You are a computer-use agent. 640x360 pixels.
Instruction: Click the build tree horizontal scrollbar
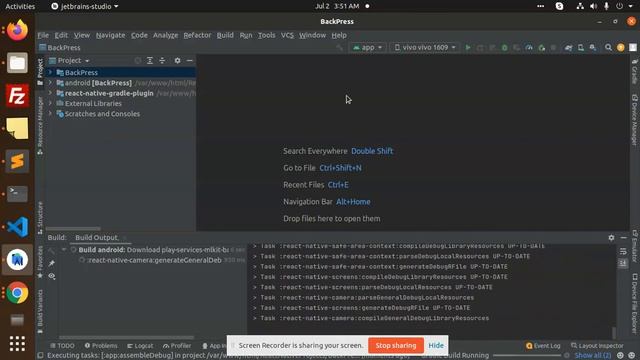pos(127,338)
